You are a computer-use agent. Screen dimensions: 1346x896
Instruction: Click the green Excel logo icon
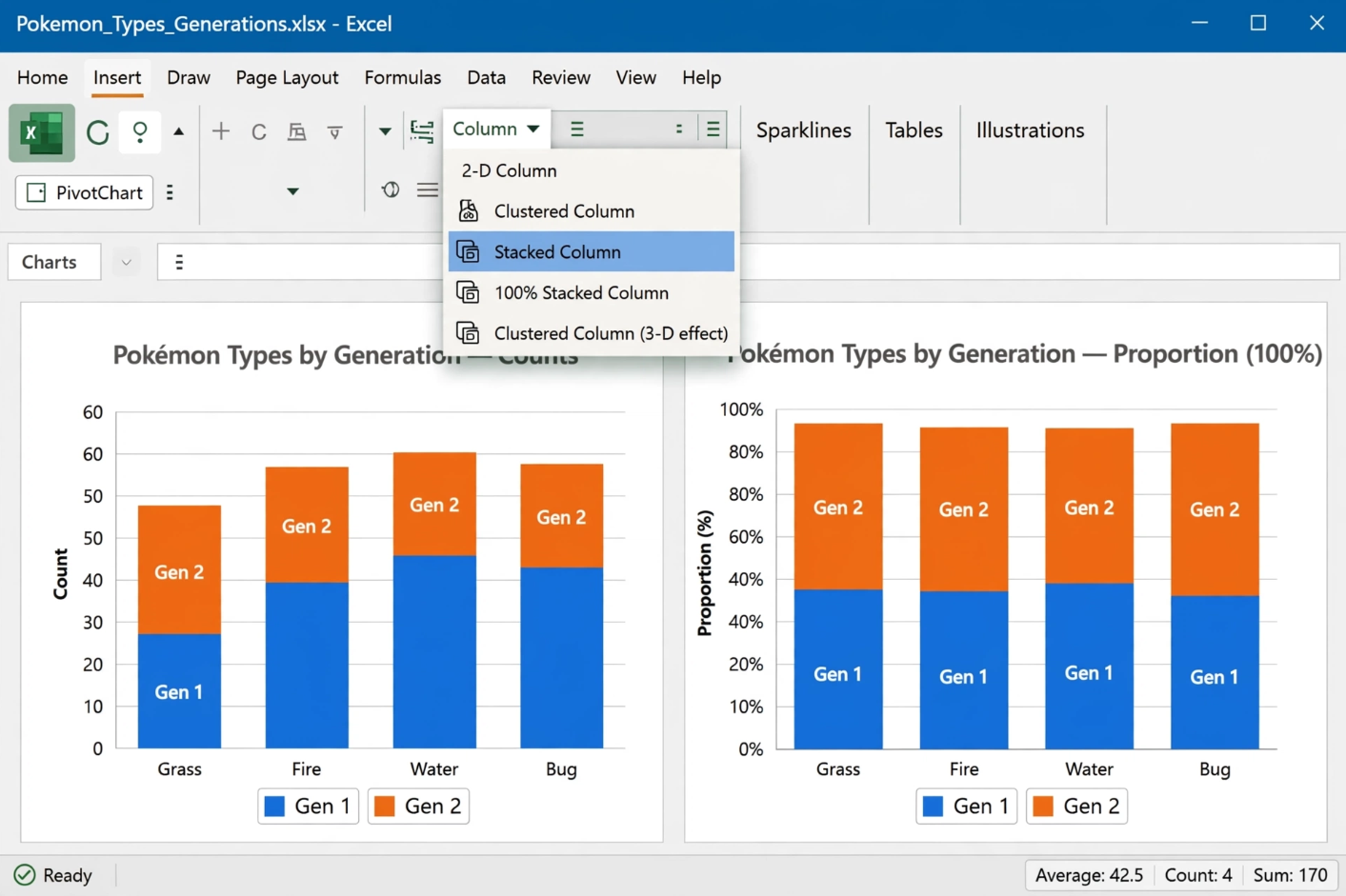coord(42,132)
